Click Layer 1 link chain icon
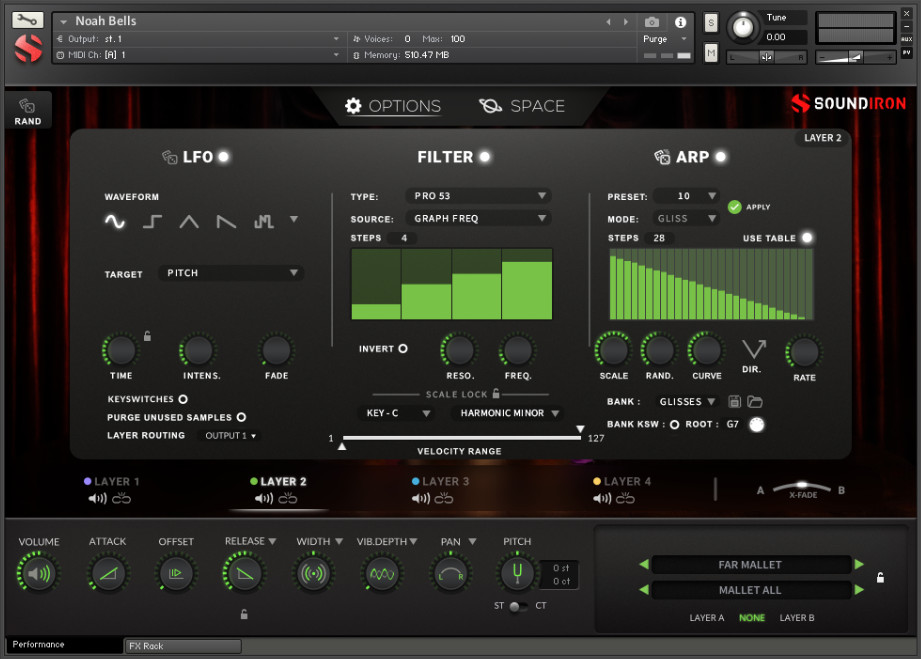The image size is (921, 659). pyautogui.click(x=122, y=499)
